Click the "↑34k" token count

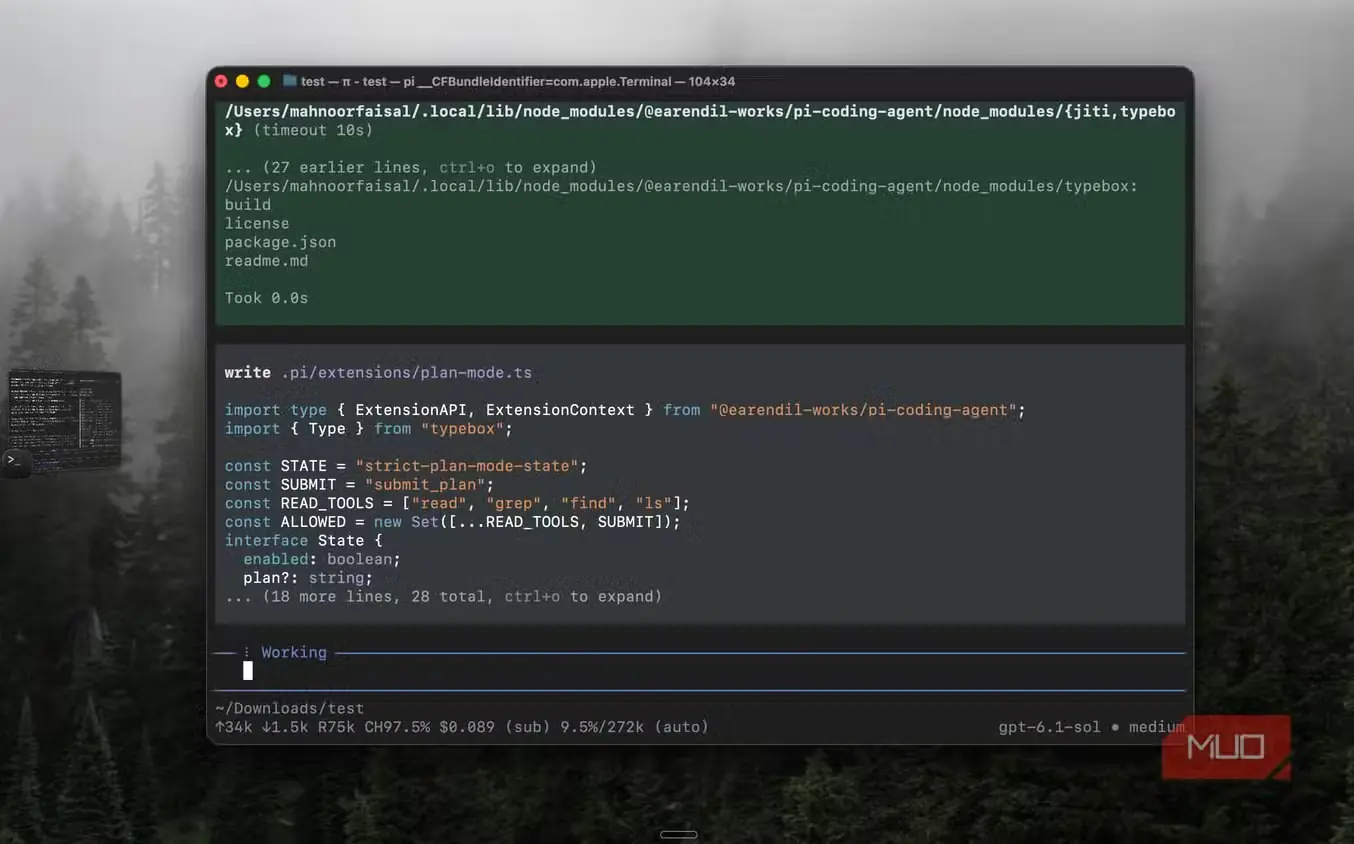234,727
